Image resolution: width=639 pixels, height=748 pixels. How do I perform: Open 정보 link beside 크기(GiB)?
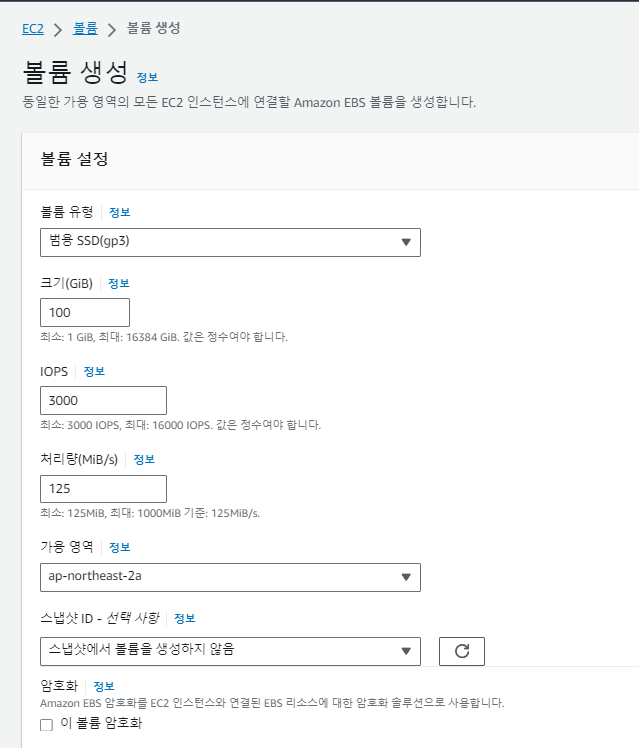119,283
